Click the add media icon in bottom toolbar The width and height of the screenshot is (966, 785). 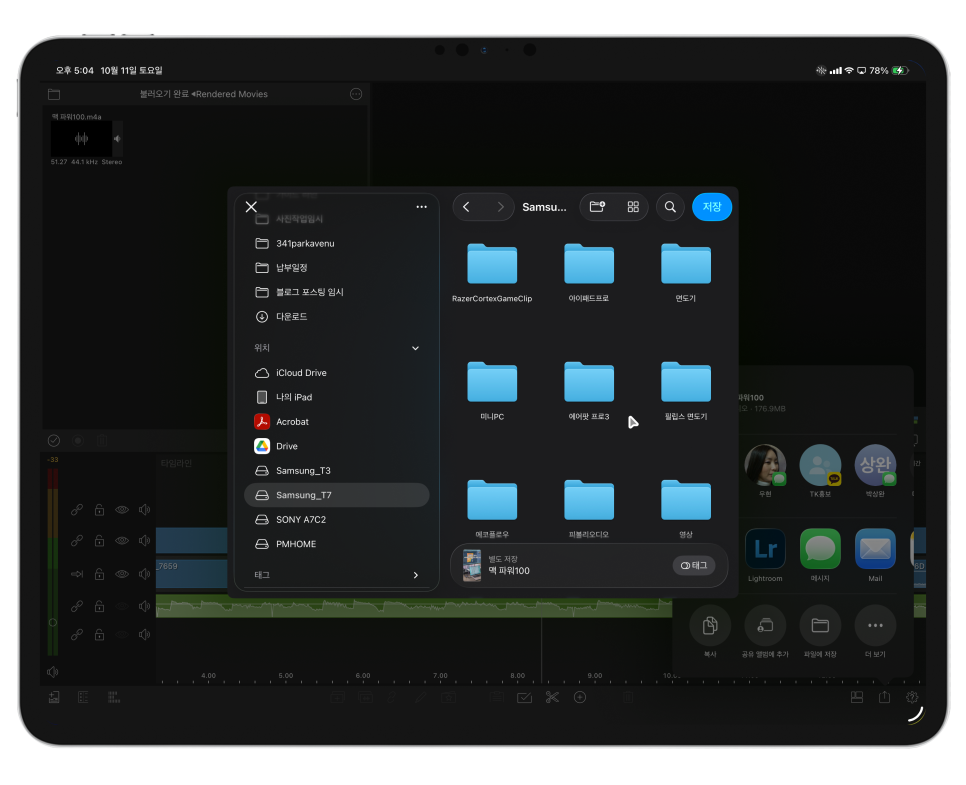coord(54,698)
